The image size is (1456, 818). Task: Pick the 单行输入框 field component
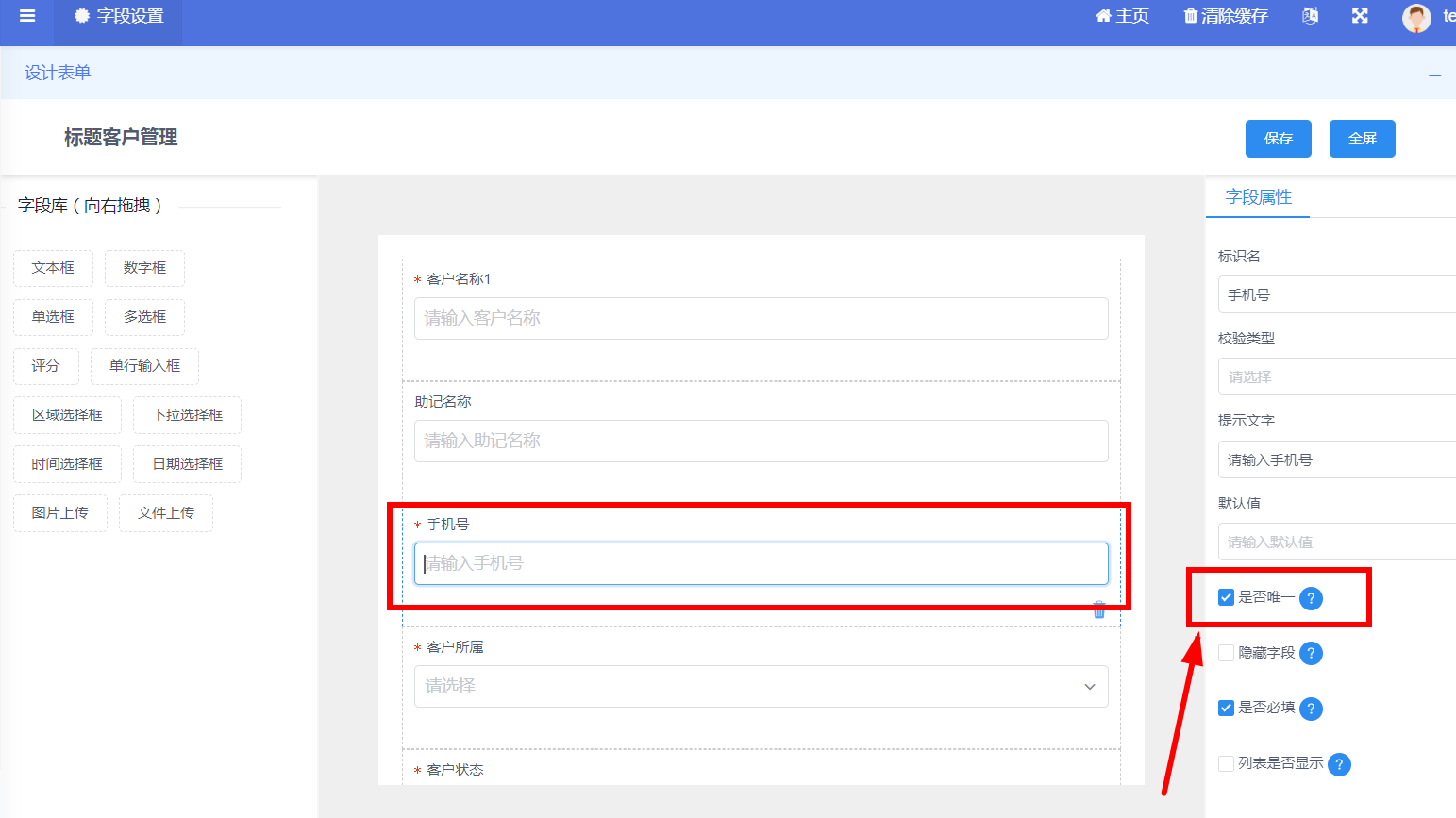coord(144,366)
